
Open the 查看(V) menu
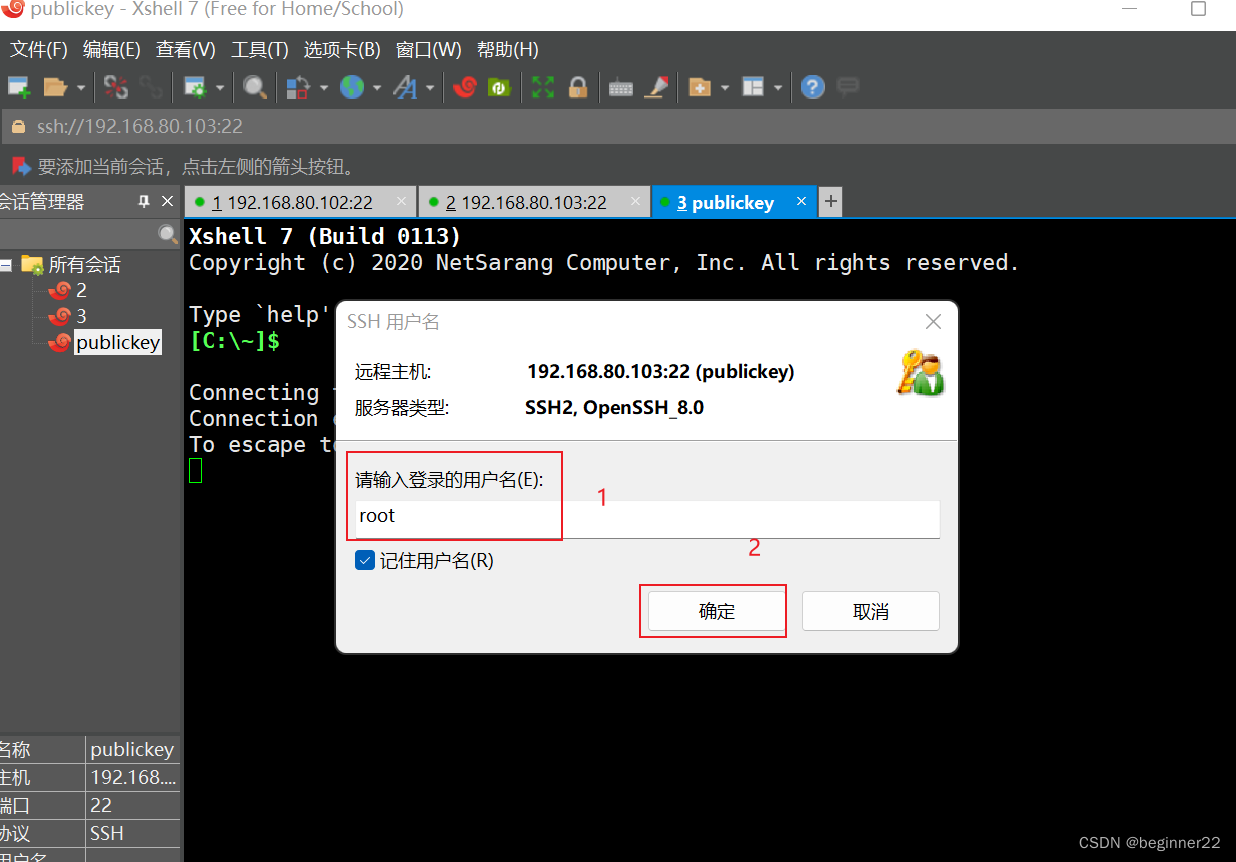coord(186,49)
